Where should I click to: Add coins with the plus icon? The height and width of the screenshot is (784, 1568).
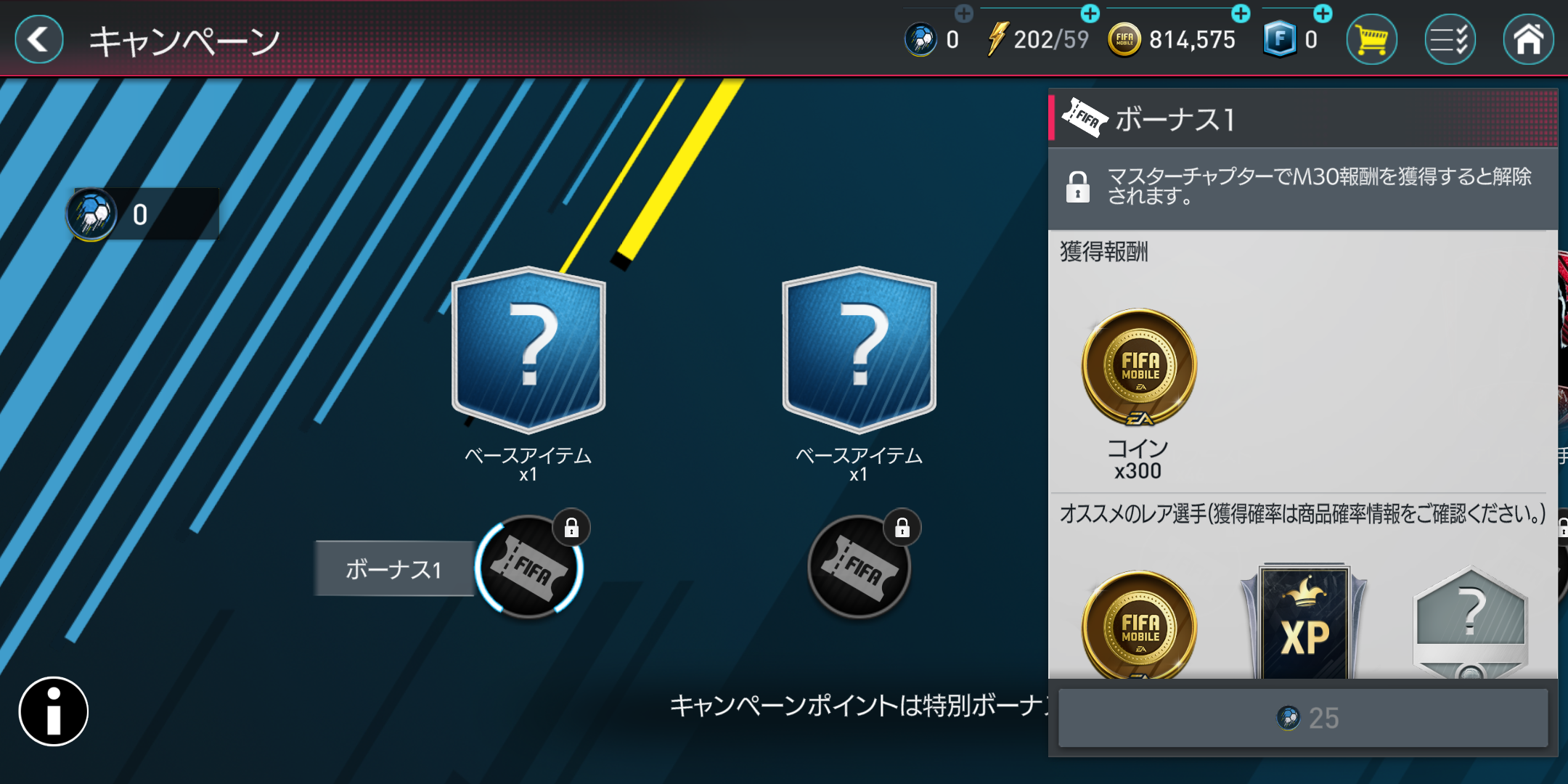click(1241, 13)
